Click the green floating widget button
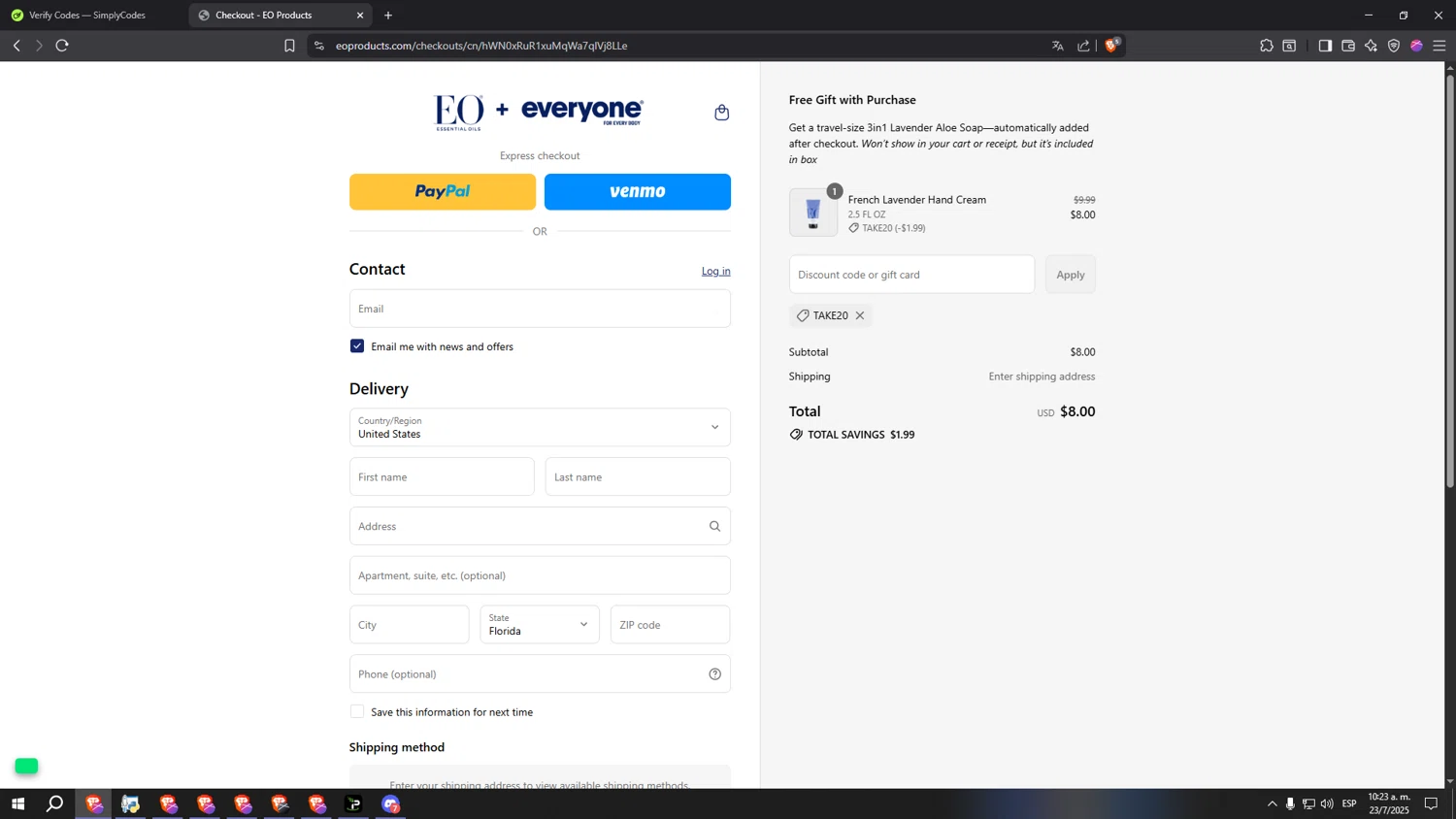This screenshot has width=1456, height=819. [x=26, y=767]
